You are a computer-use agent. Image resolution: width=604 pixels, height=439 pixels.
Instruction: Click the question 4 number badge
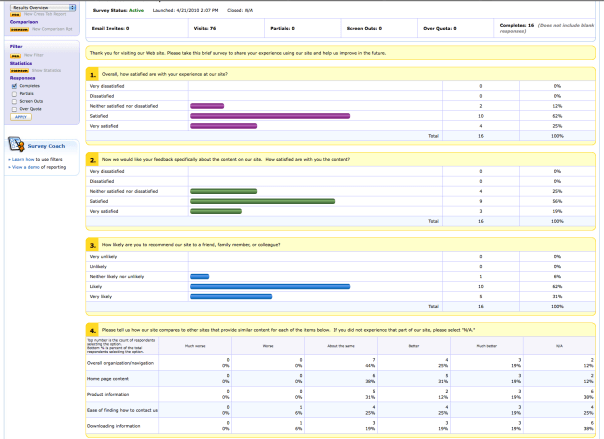click(x=92, y=329)
